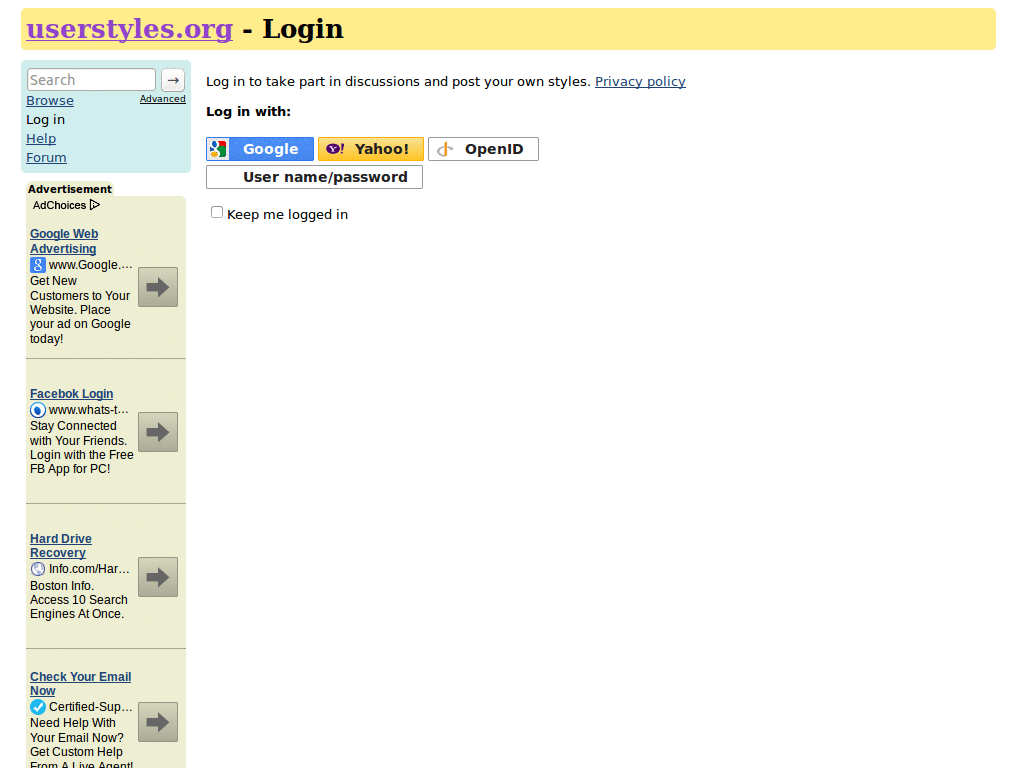Click the checkmark favicon in Email ad
The width and height of the screenshot is (1024, 768).
point(38,707)
